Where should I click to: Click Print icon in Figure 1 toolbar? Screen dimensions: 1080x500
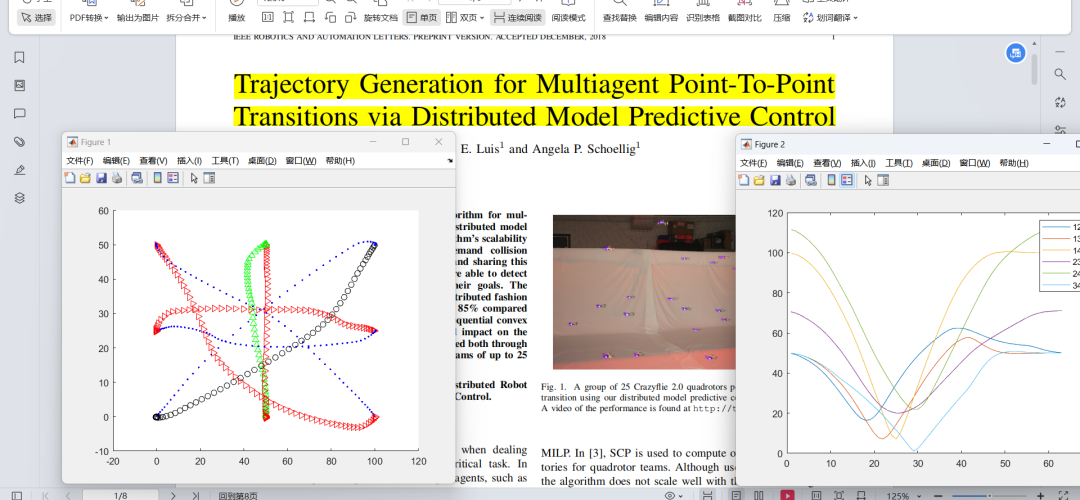click(117, 178)
